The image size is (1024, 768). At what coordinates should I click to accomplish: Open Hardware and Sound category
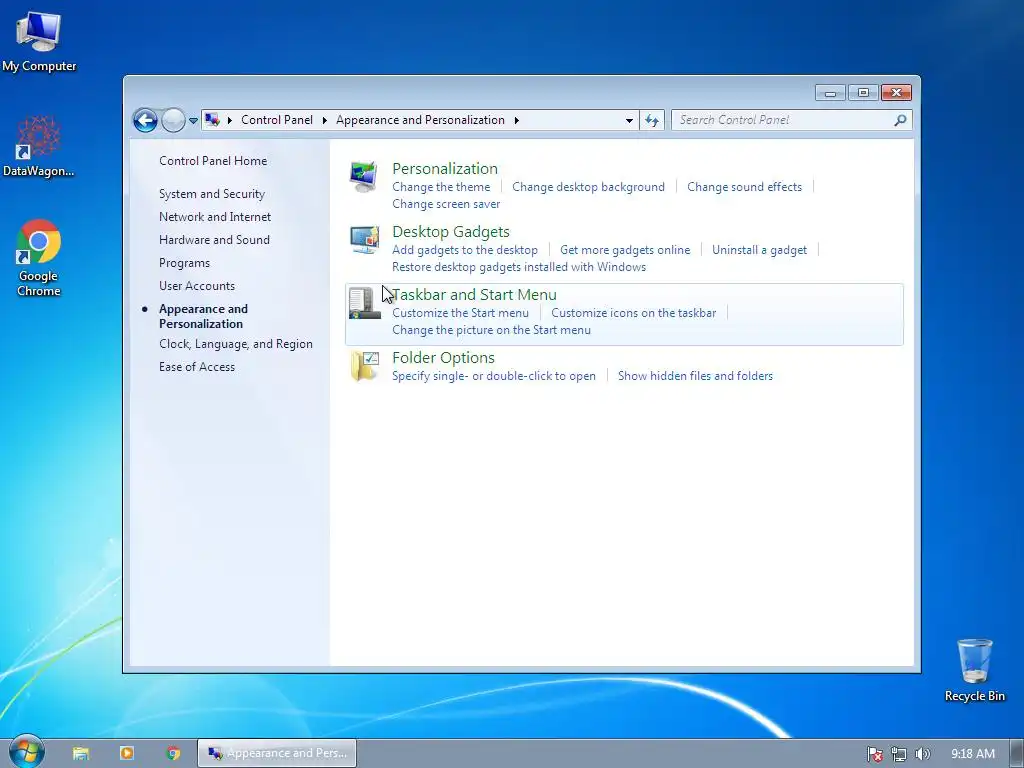[214, 240]
